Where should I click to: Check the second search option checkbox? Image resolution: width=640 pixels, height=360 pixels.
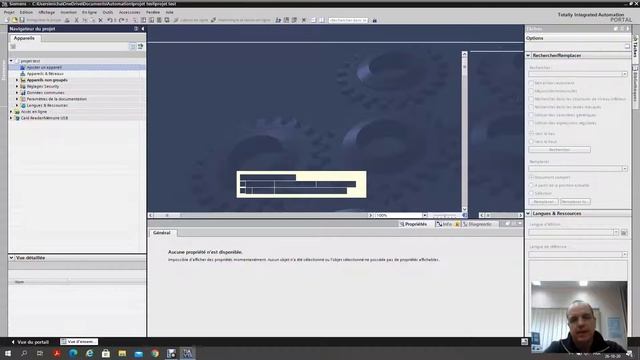(x=531, y=91)
